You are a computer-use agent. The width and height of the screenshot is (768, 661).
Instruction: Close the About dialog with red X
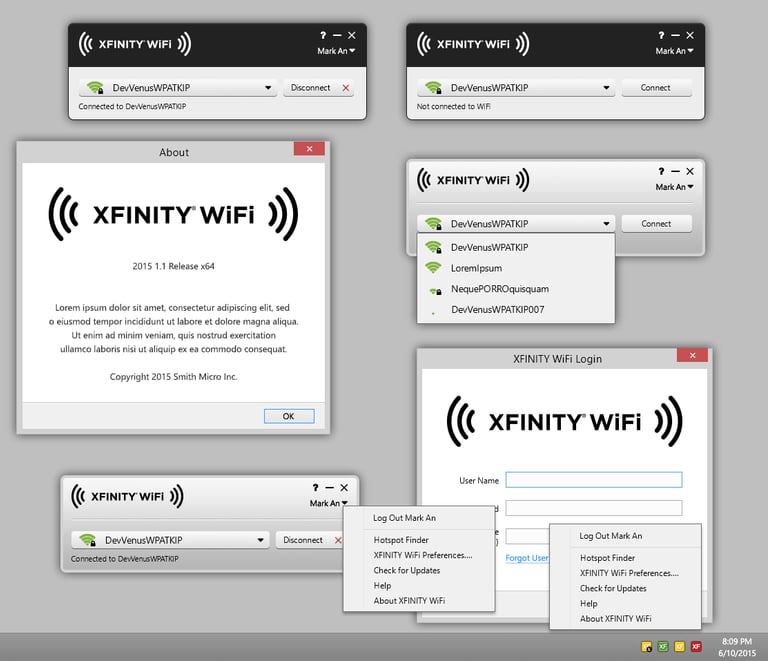(309, 149)
